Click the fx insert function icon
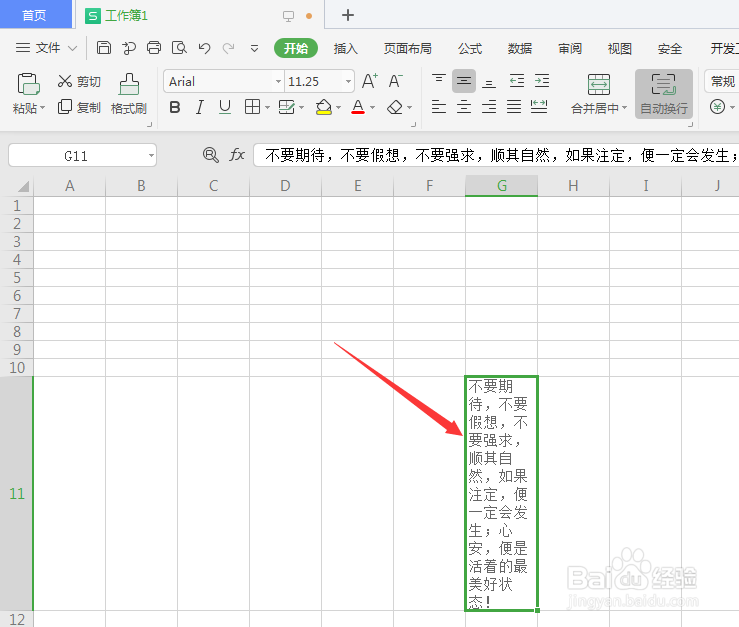 pyautogui.click(x=237, y=155)
